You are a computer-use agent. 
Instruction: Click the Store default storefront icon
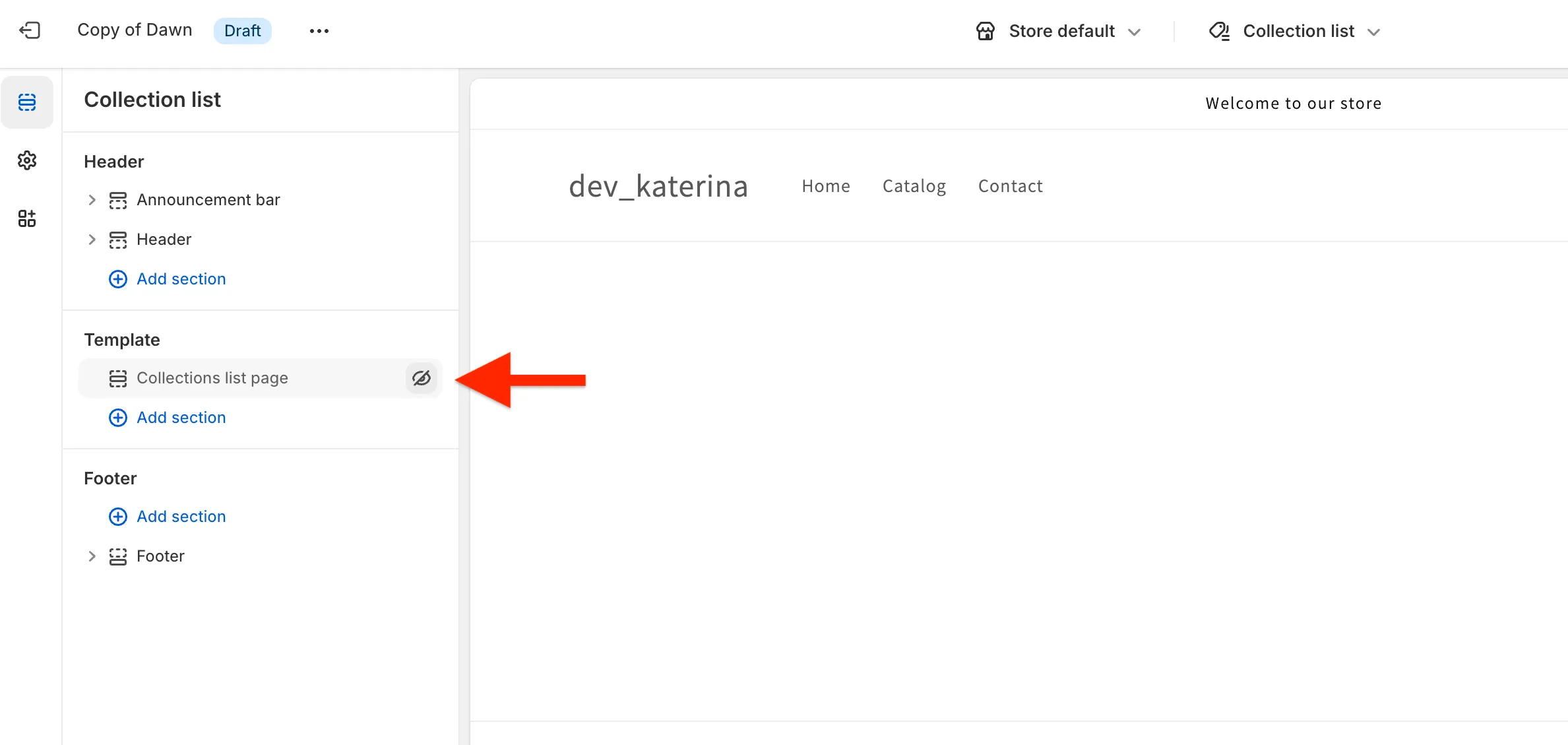[x=986, y=31]
